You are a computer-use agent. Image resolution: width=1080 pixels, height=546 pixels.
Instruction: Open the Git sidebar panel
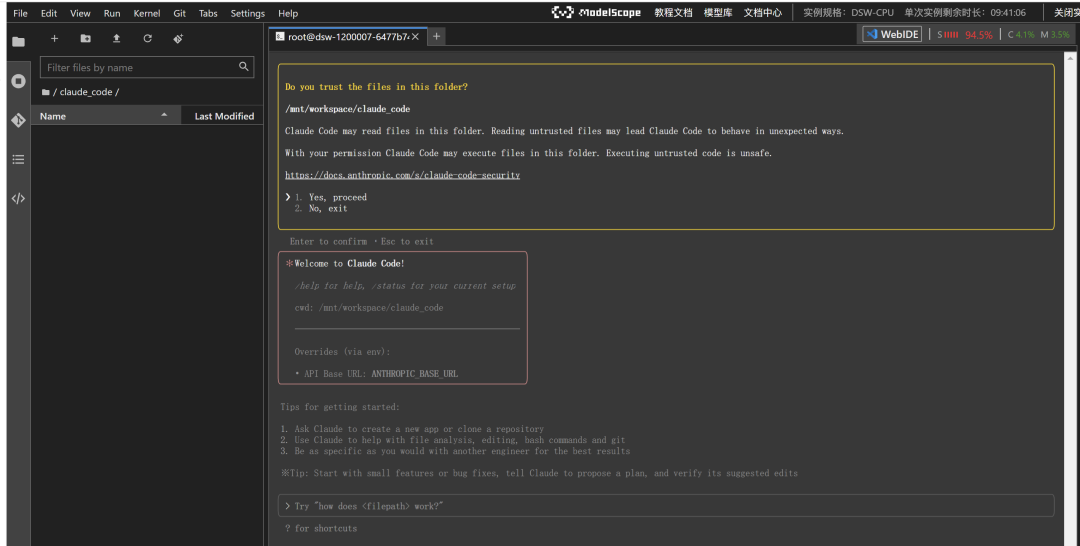(18, 120)
